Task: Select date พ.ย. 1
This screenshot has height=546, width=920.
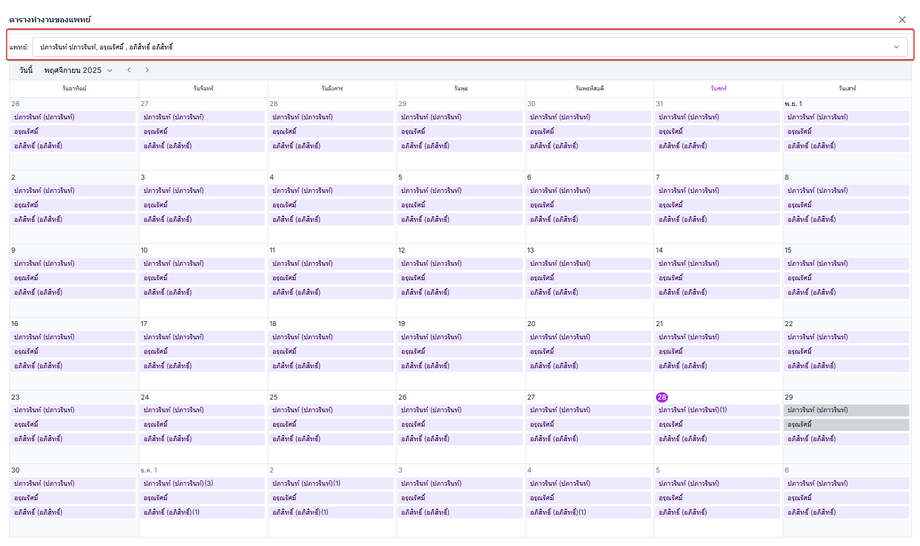Action: 793,103
